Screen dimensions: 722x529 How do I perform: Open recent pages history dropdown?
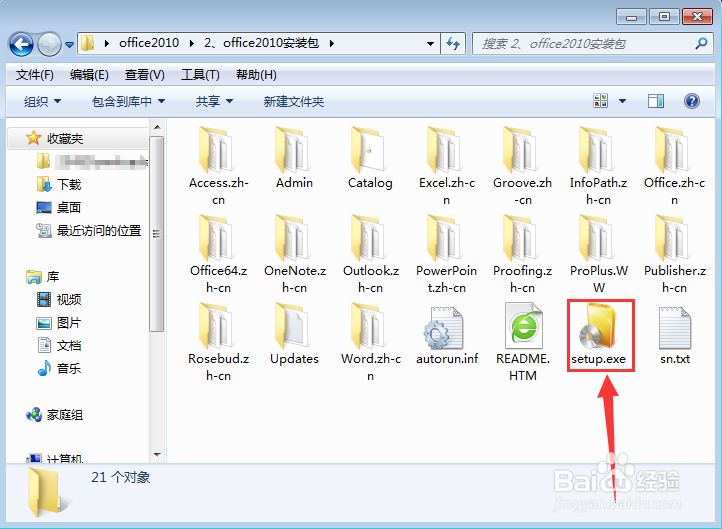point(69,45)
